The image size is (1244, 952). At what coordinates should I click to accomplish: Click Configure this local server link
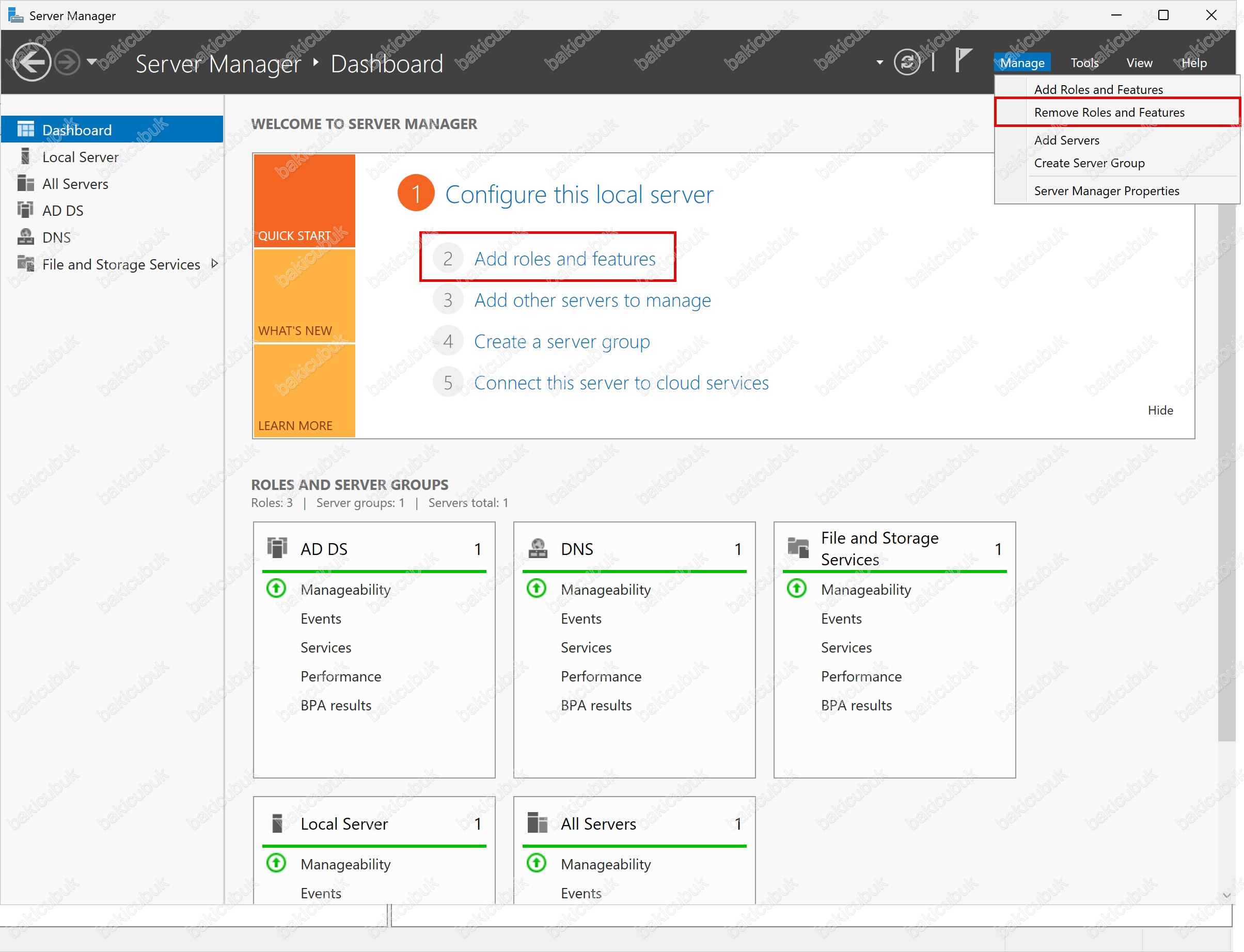[x=579, y=194]
